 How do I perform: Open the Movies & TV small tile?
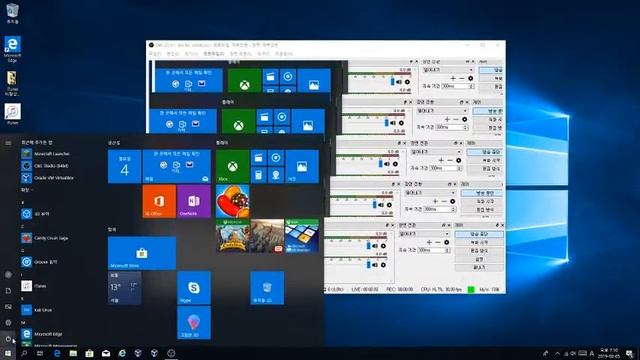coord(258,158)
